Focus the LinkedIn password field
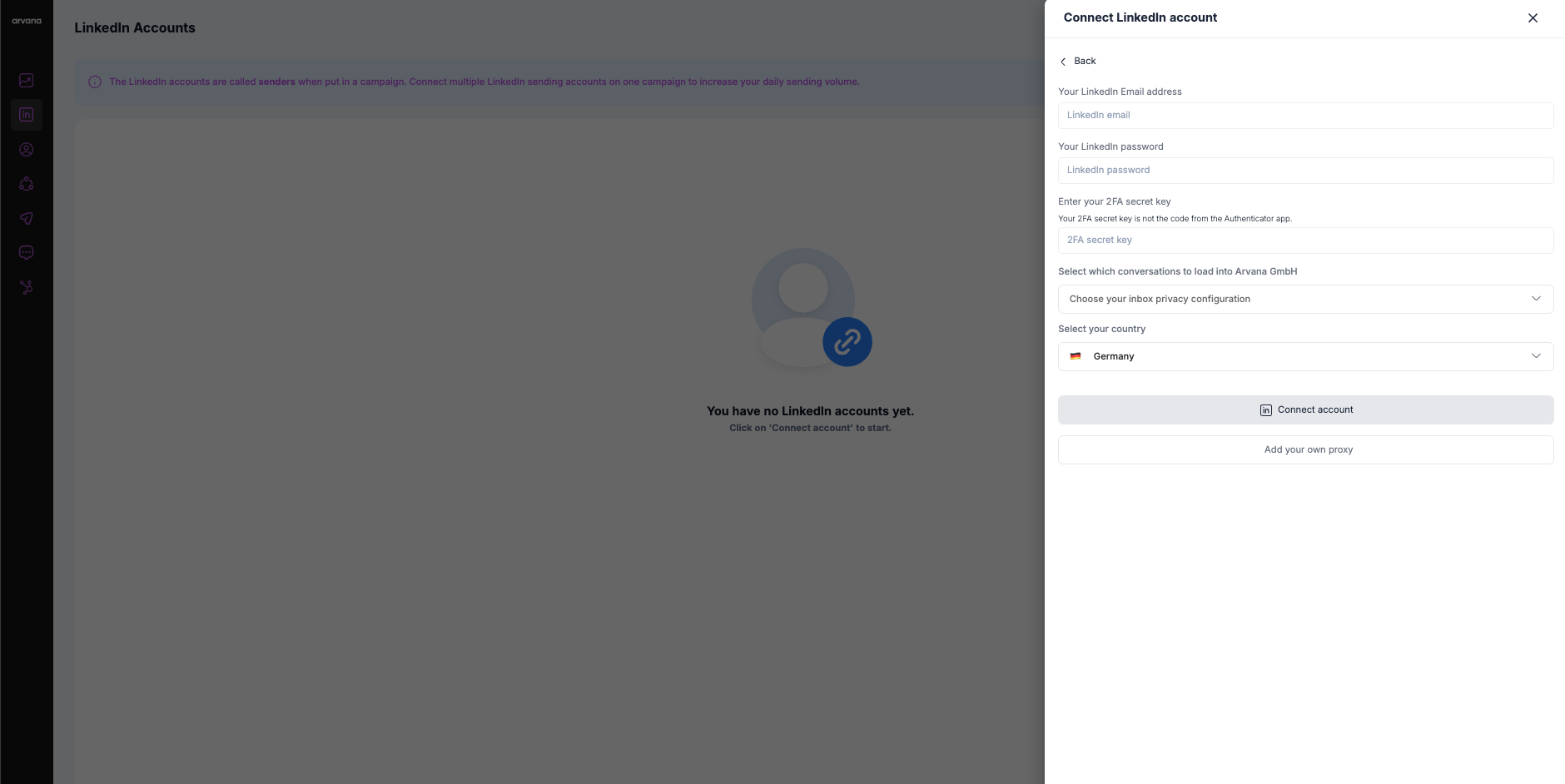 (x=1305, y=171)
